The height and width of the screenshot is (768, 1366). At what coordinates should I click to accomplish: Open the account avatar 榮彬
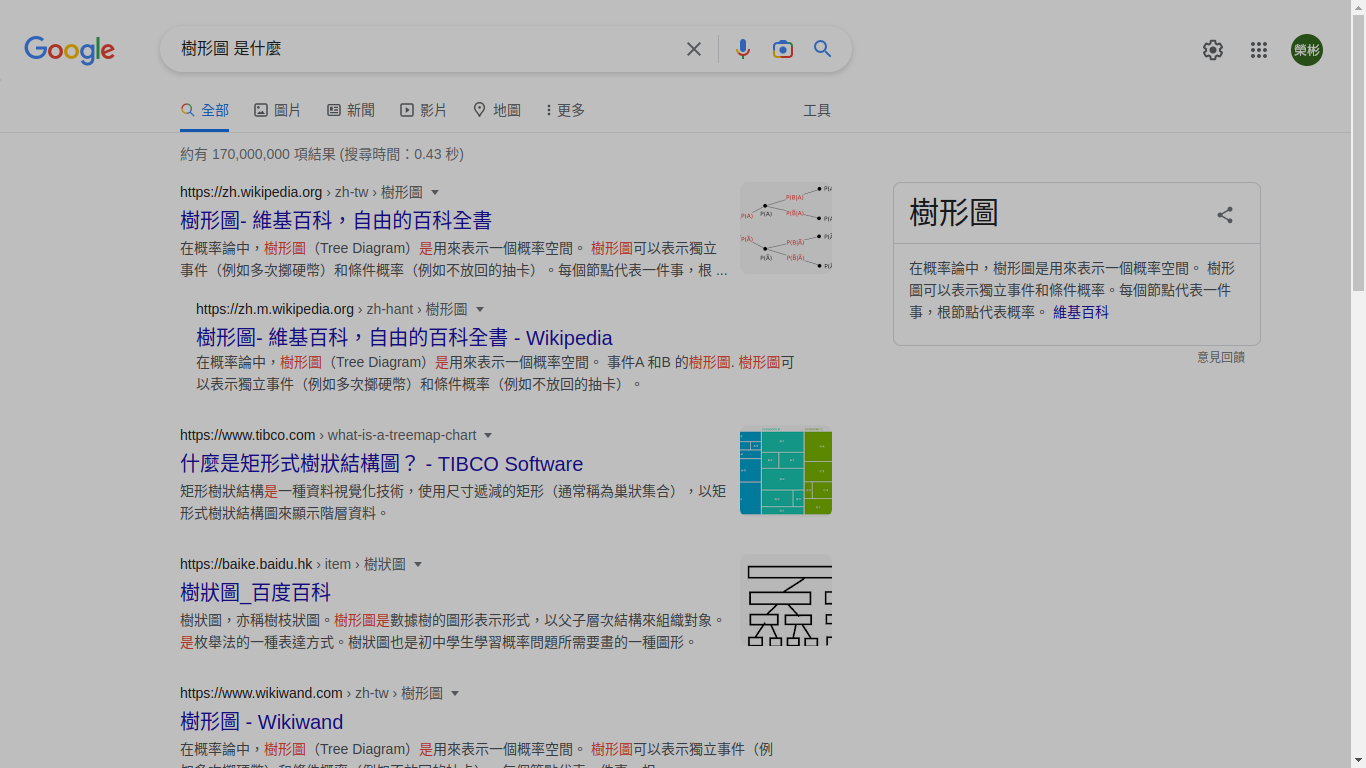(1306, 50)
